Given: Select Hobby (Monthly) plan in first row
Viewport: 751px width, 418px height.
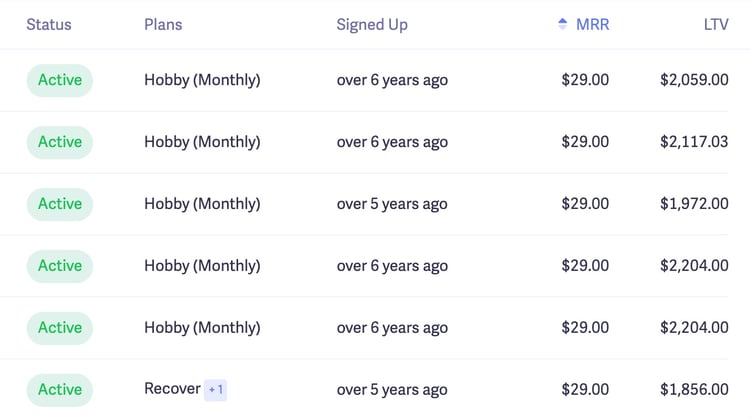Looking at the screenshot, I should [x=202, y=80].
